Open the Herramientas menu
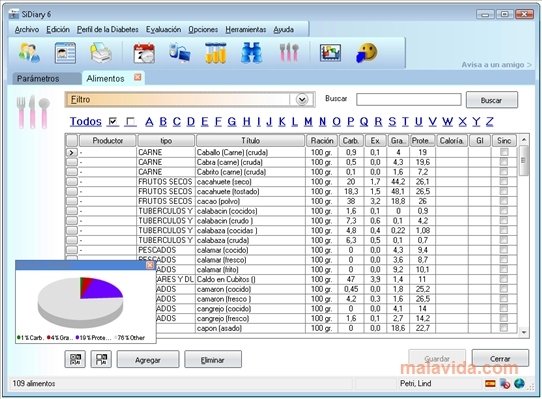 tap(246, 30)
